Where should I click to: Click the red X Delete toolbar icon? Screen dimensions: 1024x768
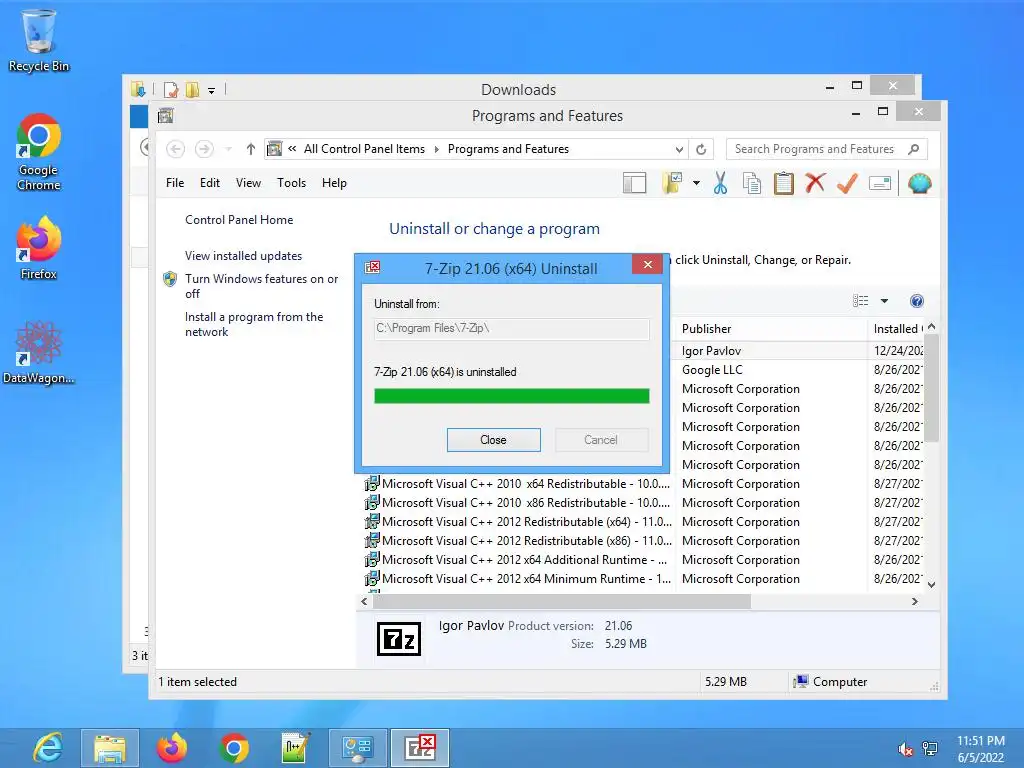pos(815,183)
